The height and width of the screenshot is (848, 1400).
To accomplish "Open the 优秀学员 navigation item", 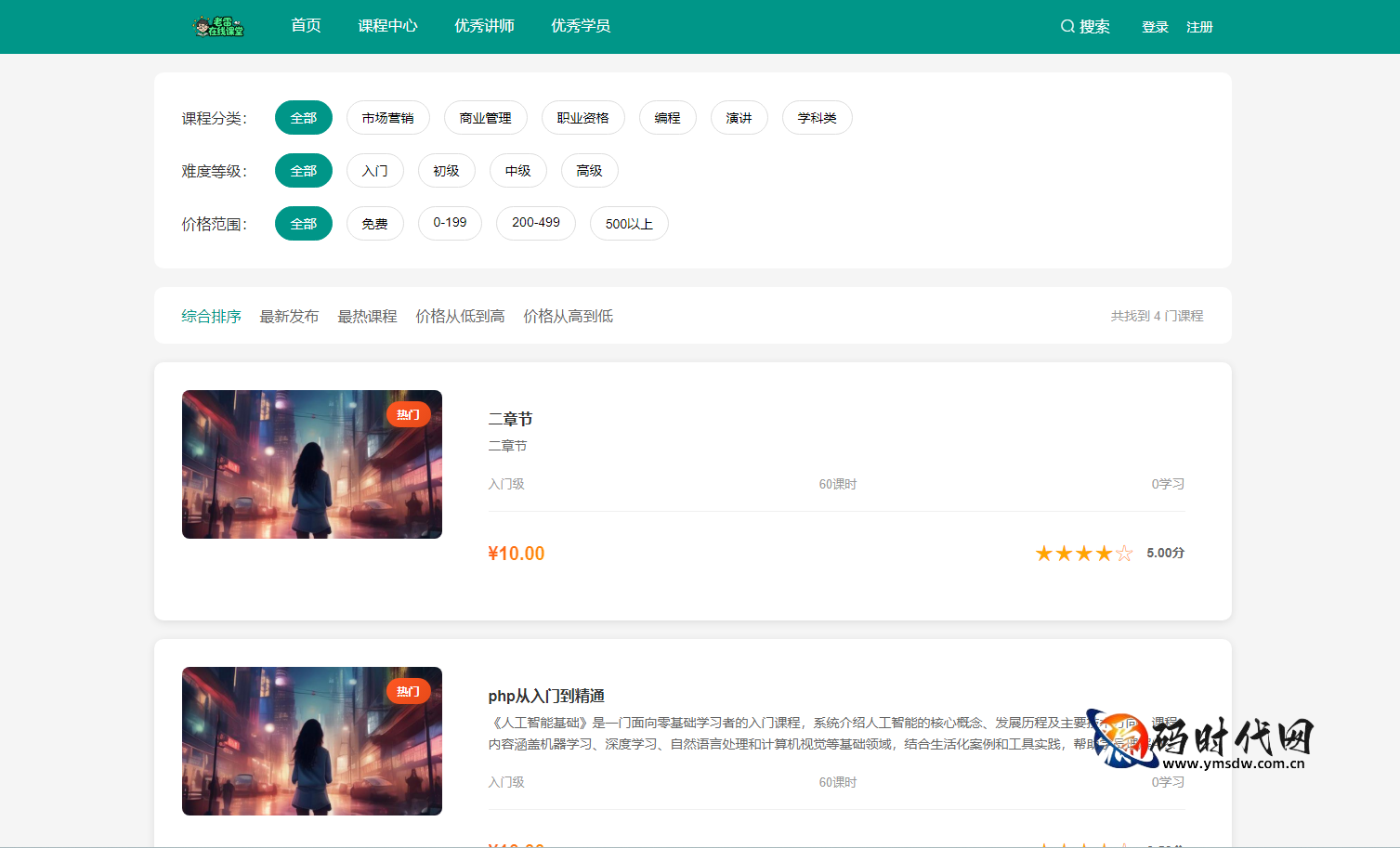I will [x=581, y=26].
